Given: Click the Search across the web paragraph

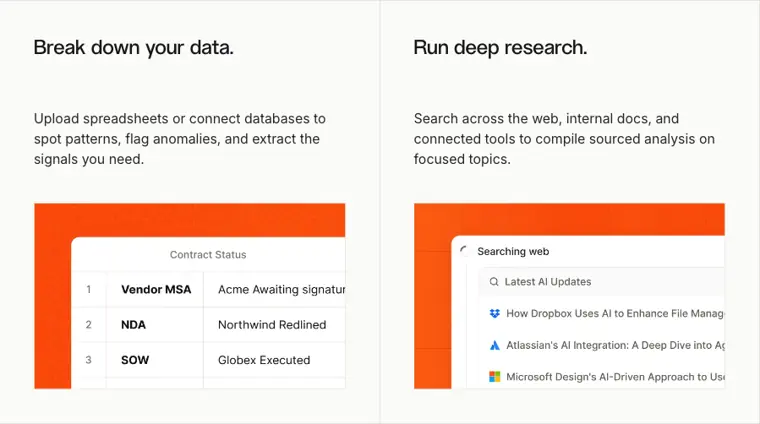Looking at the screenshot, I should point(564,139).
